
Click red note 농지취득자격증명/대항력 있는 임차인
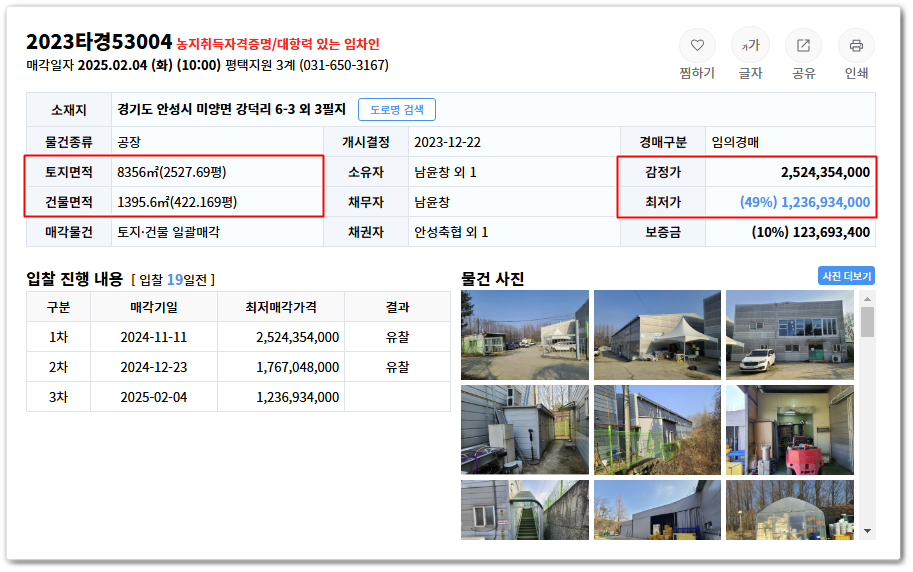click(x=278, y=44)
